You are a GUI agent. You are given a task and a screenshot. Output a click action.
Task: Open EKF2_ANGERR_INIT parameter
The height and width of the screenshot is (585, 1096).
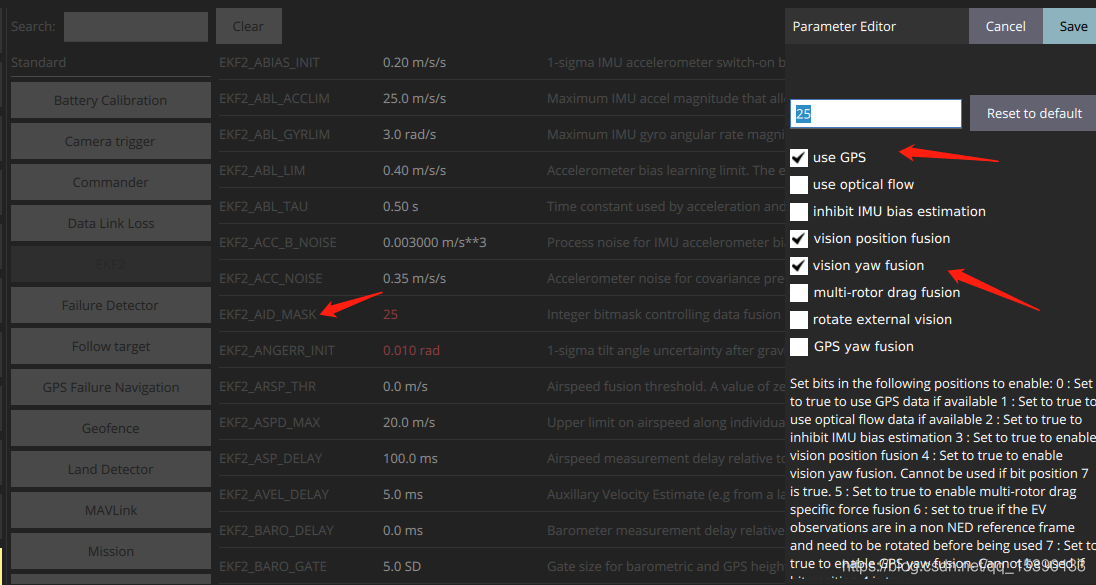pos(500,350)
